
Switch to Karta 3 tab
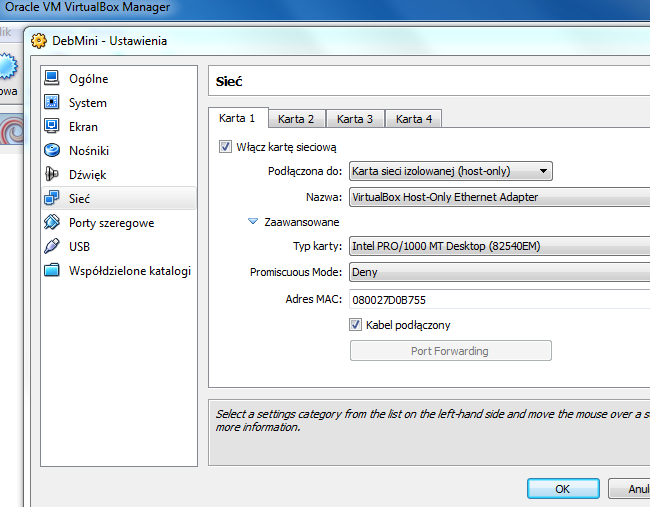[356, 119]
